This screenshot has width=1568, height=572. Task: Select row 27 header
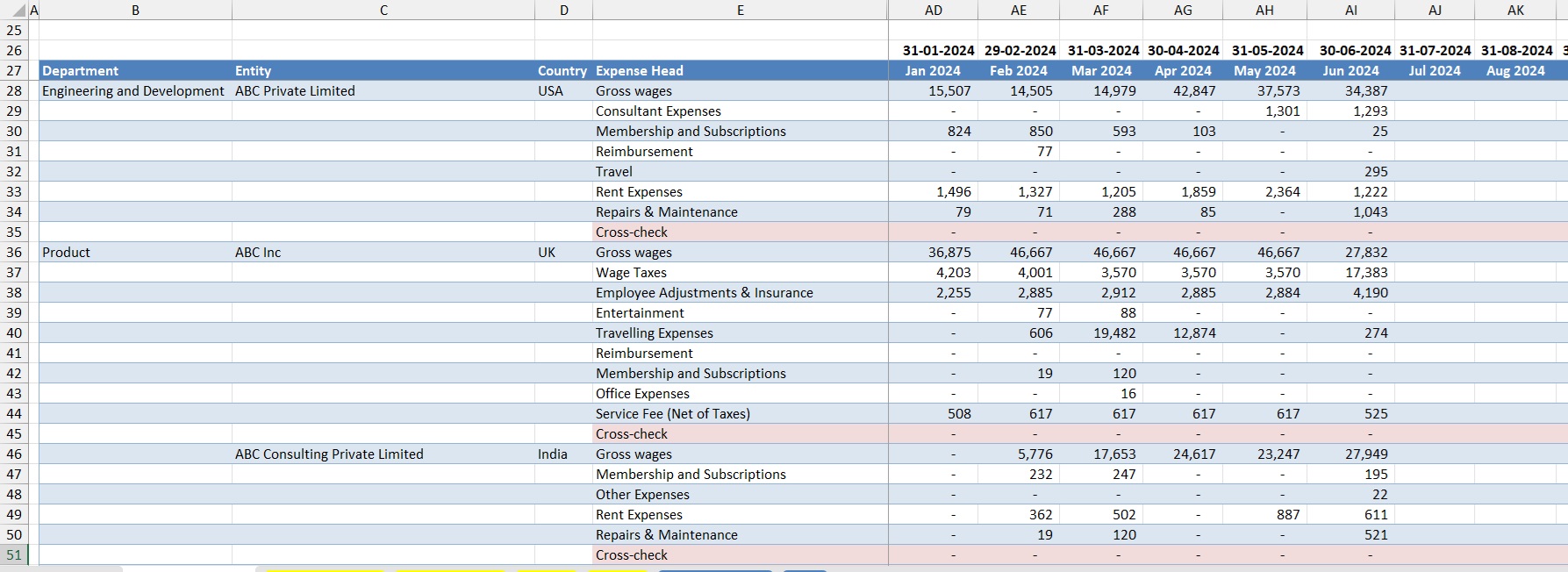click(x=14, y=71)
